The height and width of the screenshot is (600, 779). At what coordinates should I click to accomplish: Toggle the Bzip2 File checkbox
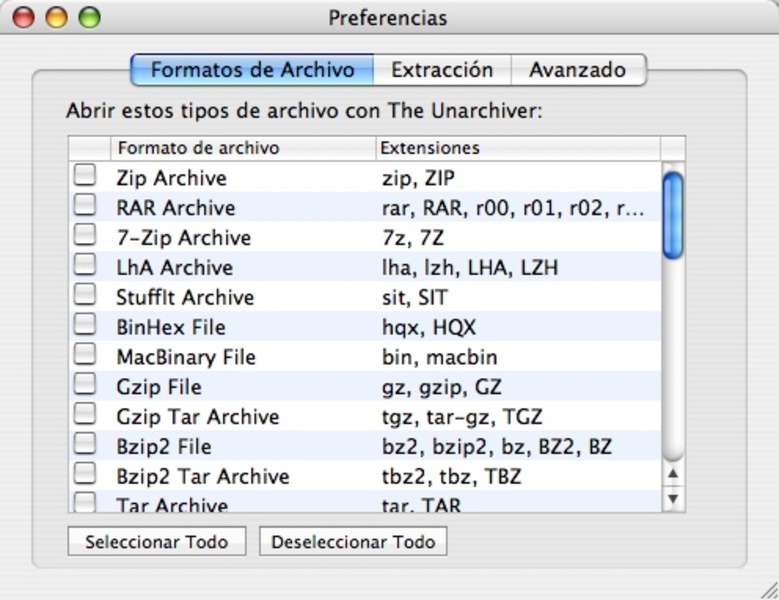point(86,444)
